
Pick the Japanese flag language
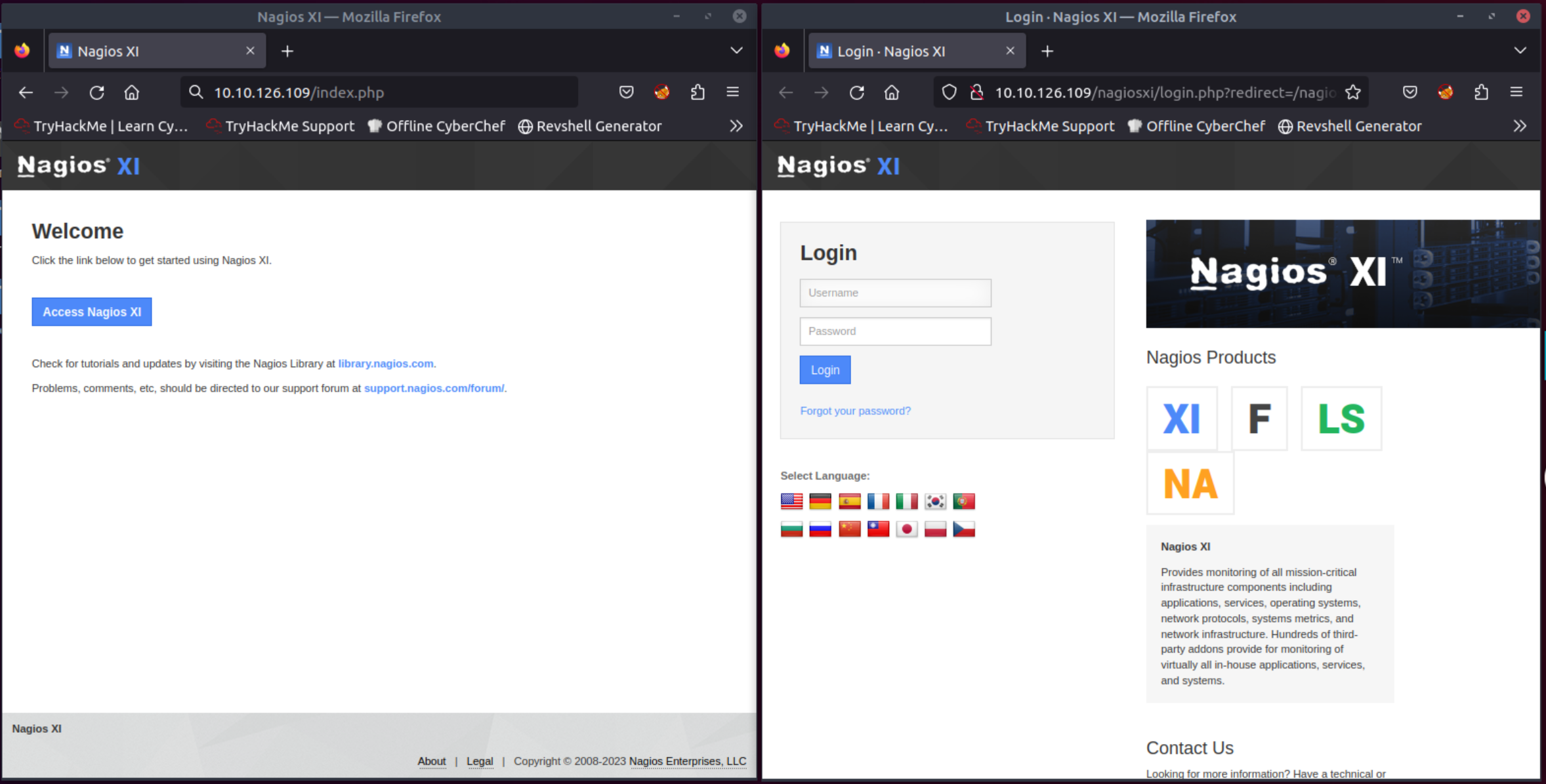click(x=907, y=529)
